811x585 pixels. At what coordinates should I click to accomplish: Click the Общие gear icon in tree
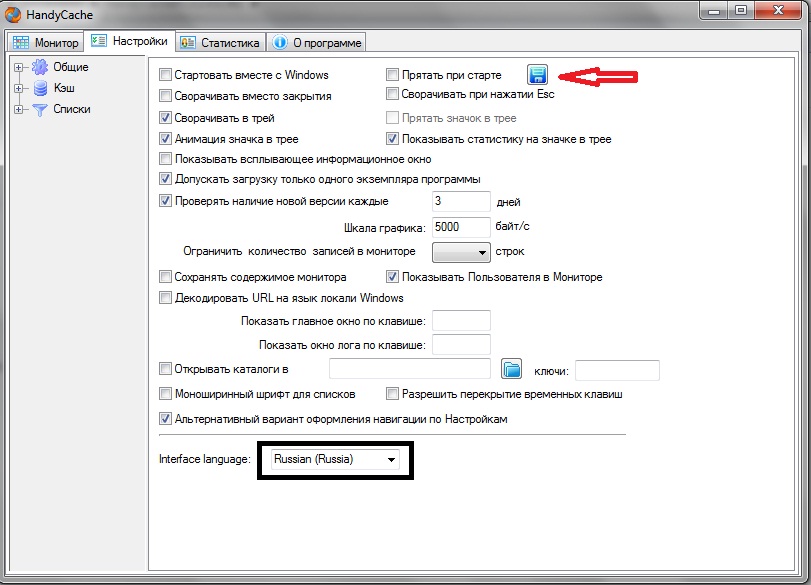click(40, 67)
